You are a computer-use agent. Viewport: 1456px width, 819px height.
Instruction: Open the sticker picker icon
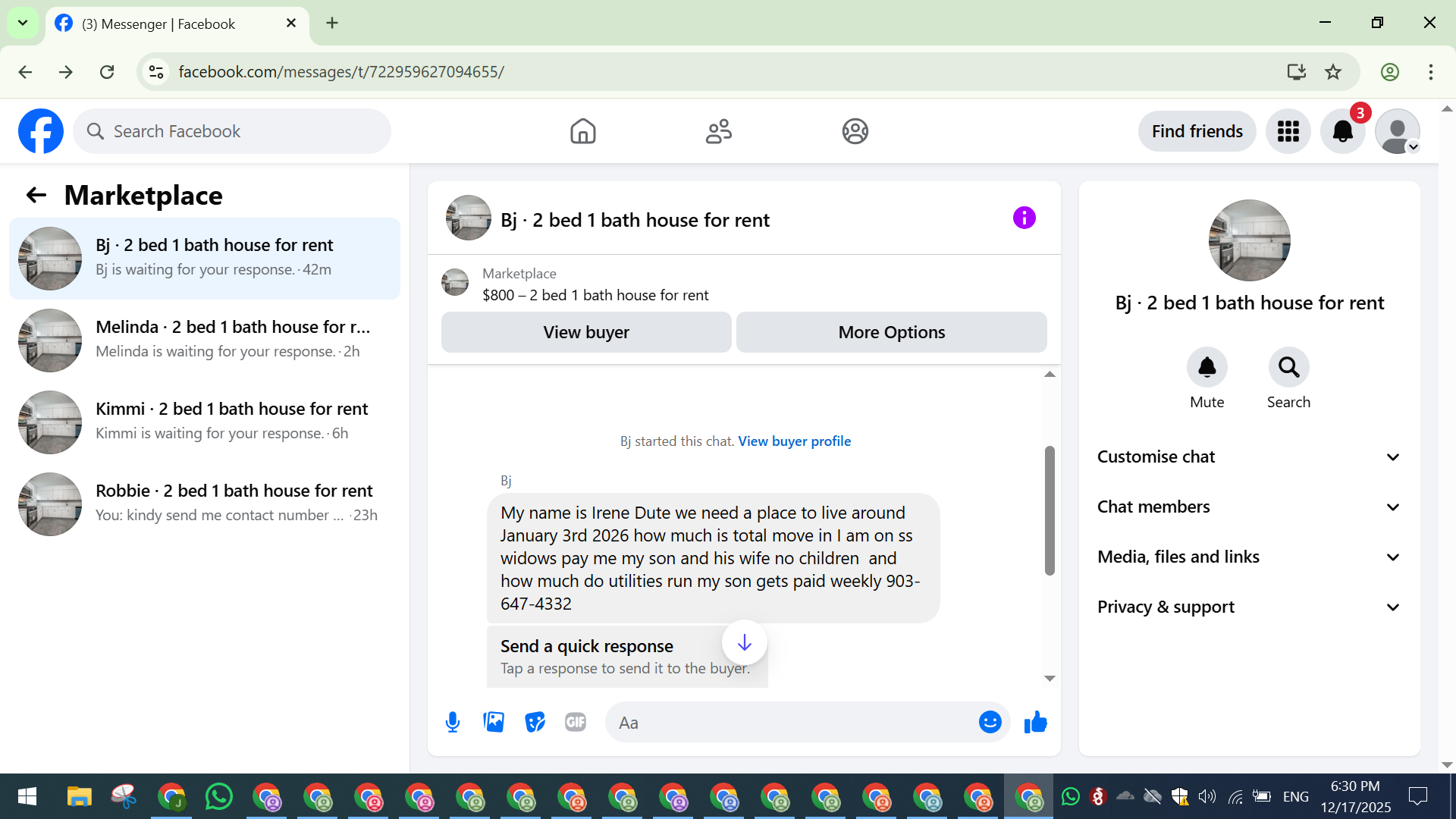(x=535, y=723)
